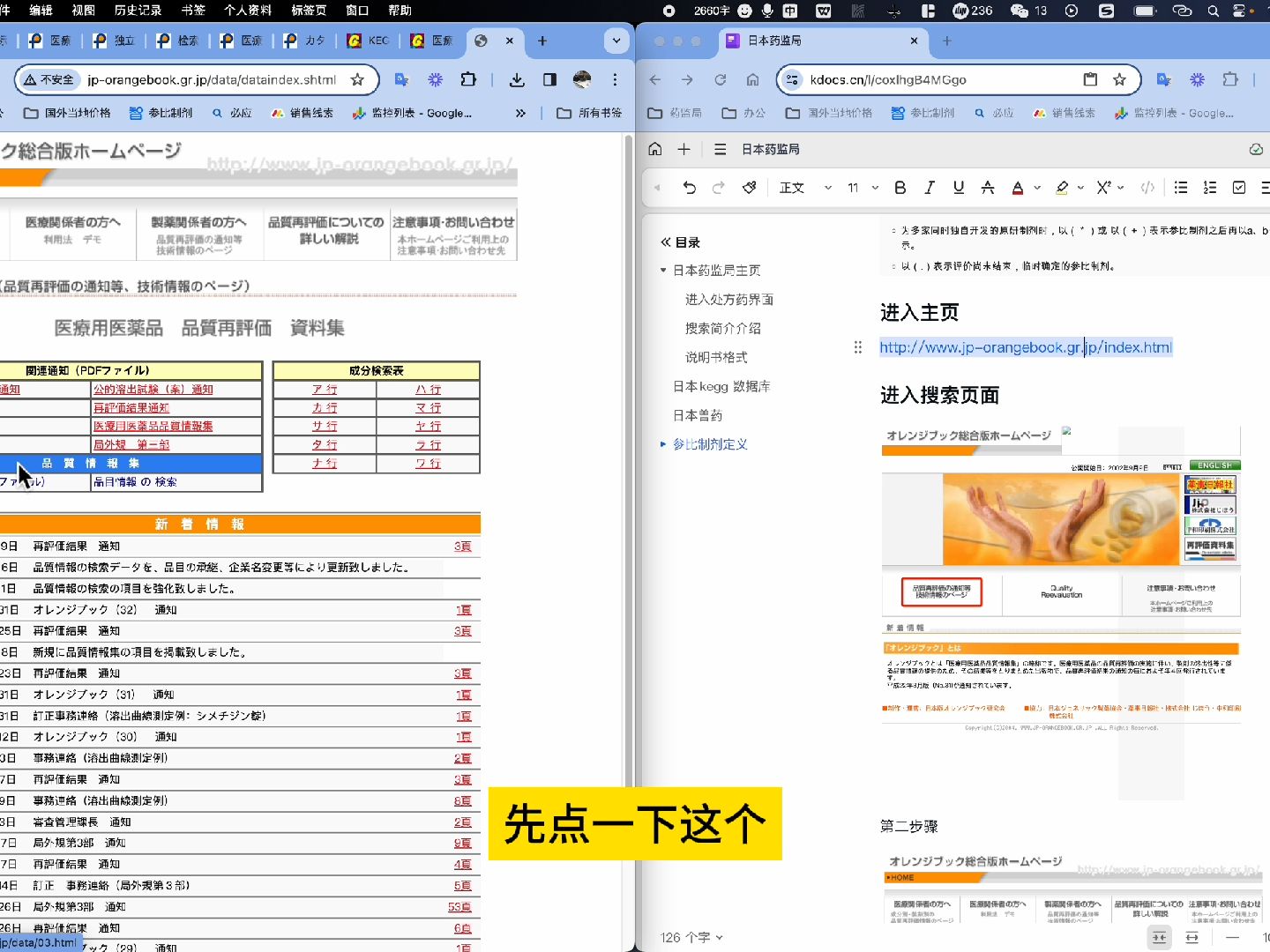Expand the 参比制剂定义 outline section
This screenshot has height=952, width=1270.
coord(663,444)
